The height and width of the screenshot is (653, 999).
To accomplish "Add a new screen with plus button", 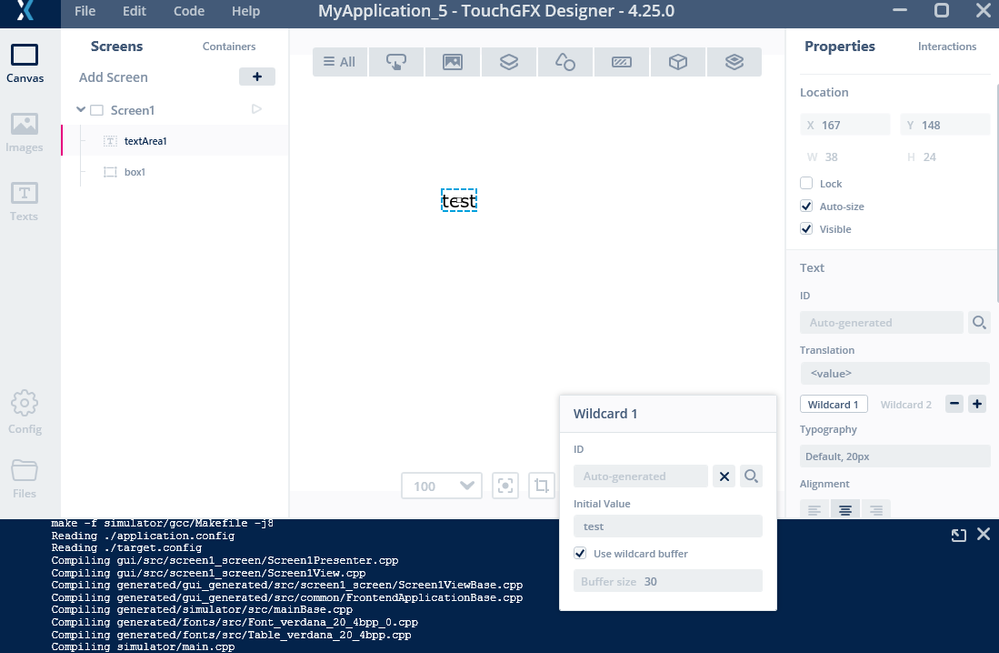I will (257, 76).
